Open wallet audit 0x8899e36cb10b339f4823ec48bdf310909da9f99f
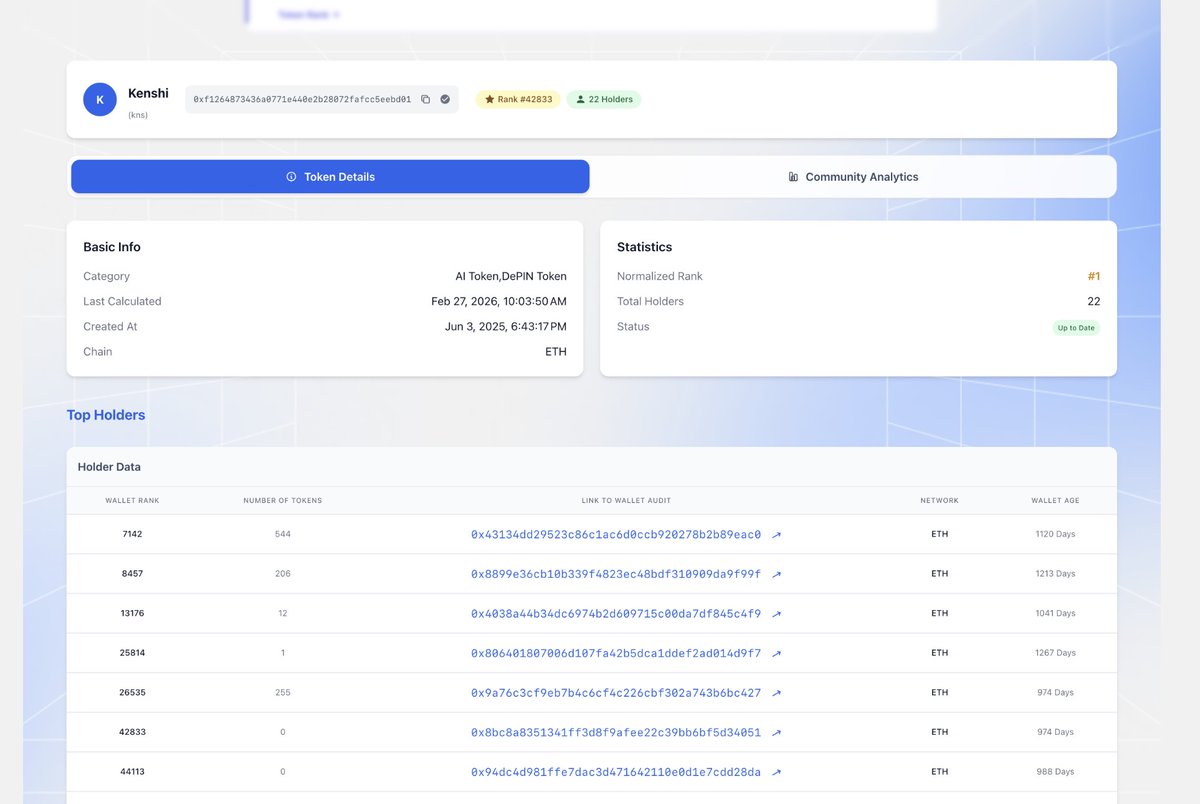1200x804 pixels. tap(616, 574)
